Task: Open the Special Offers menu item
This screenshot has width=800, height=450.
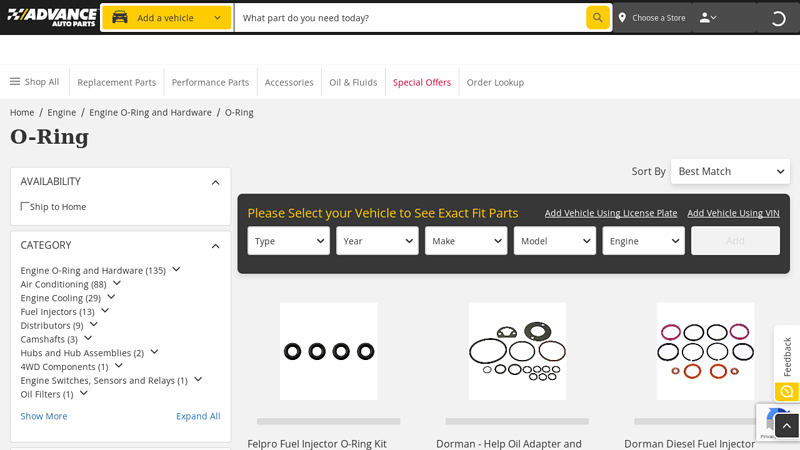Action: point(421,82)
